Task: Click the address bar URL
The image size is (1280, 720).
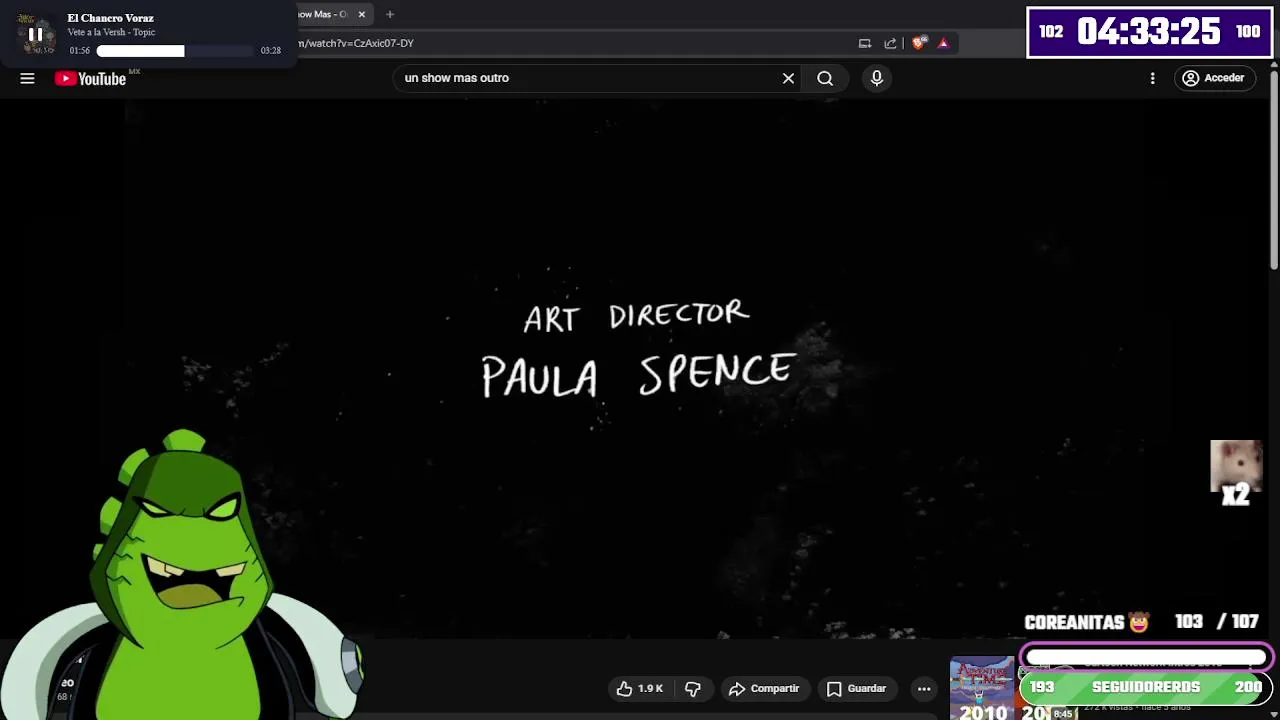Action: [357, 43]
